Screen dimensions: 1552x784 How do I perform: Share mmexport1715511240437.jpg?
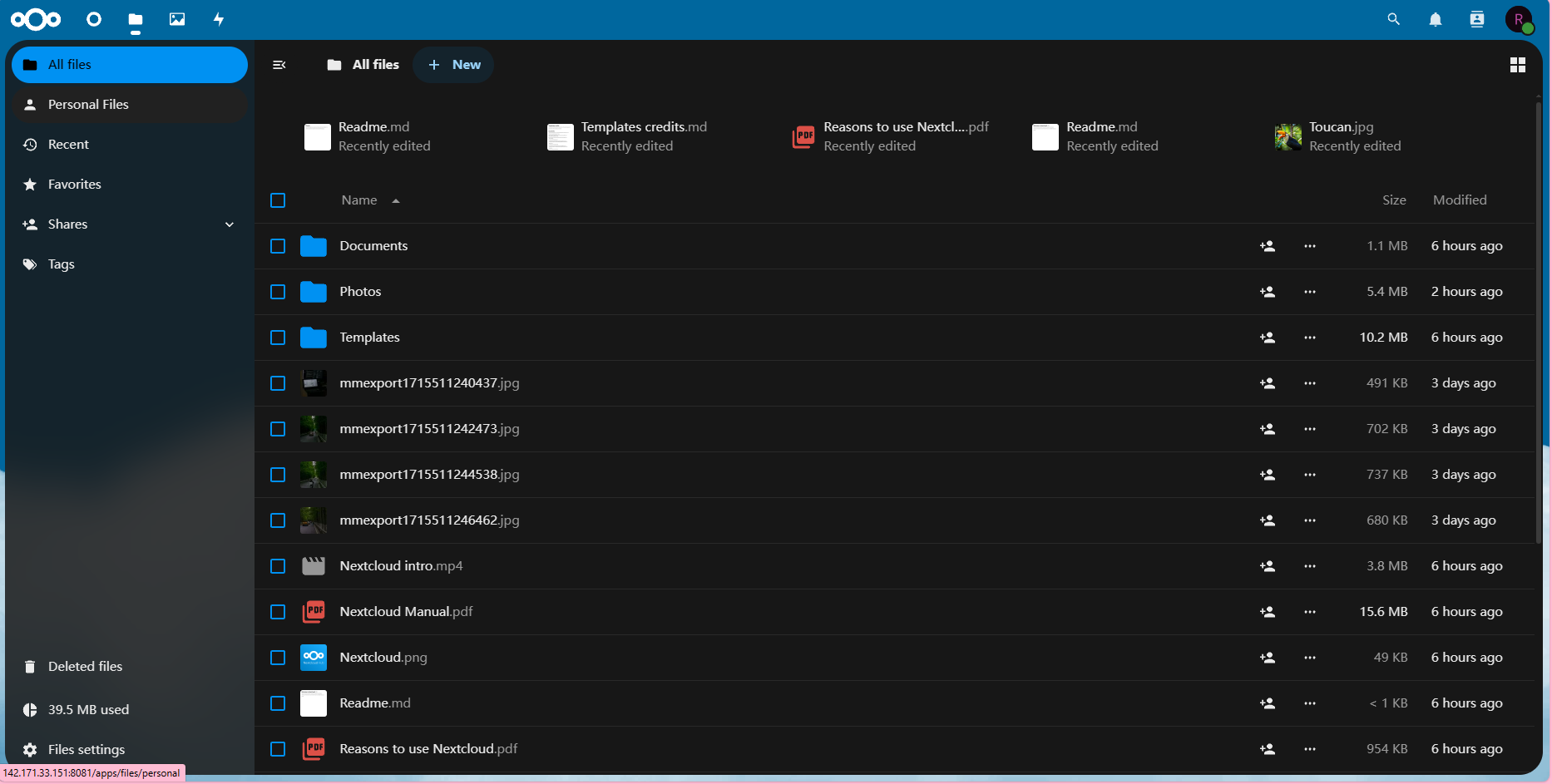(1268, 383)
